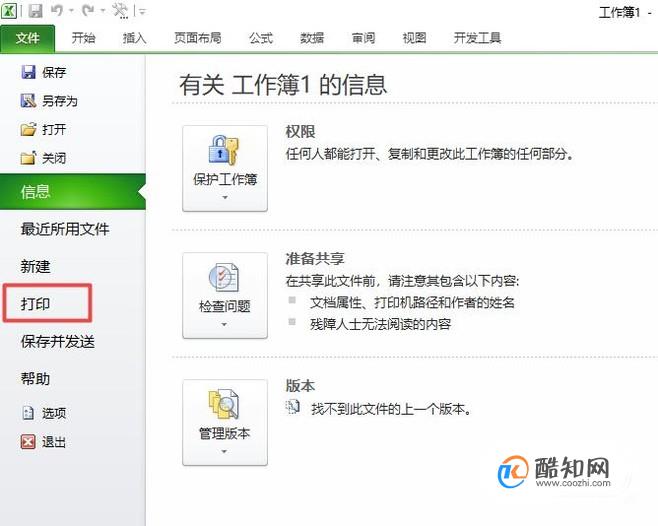
Task: Click the 保护工作簿 button label
Action: point(225,179)
